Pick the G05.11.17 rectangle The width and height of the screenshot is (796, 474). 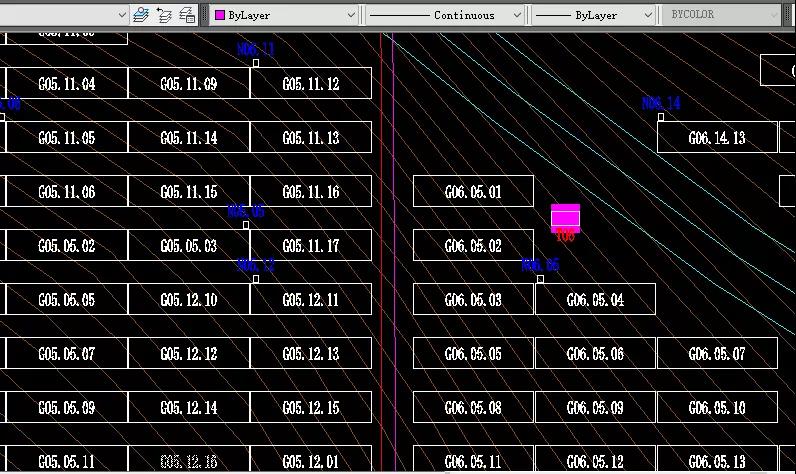click(x=310, y=245)
